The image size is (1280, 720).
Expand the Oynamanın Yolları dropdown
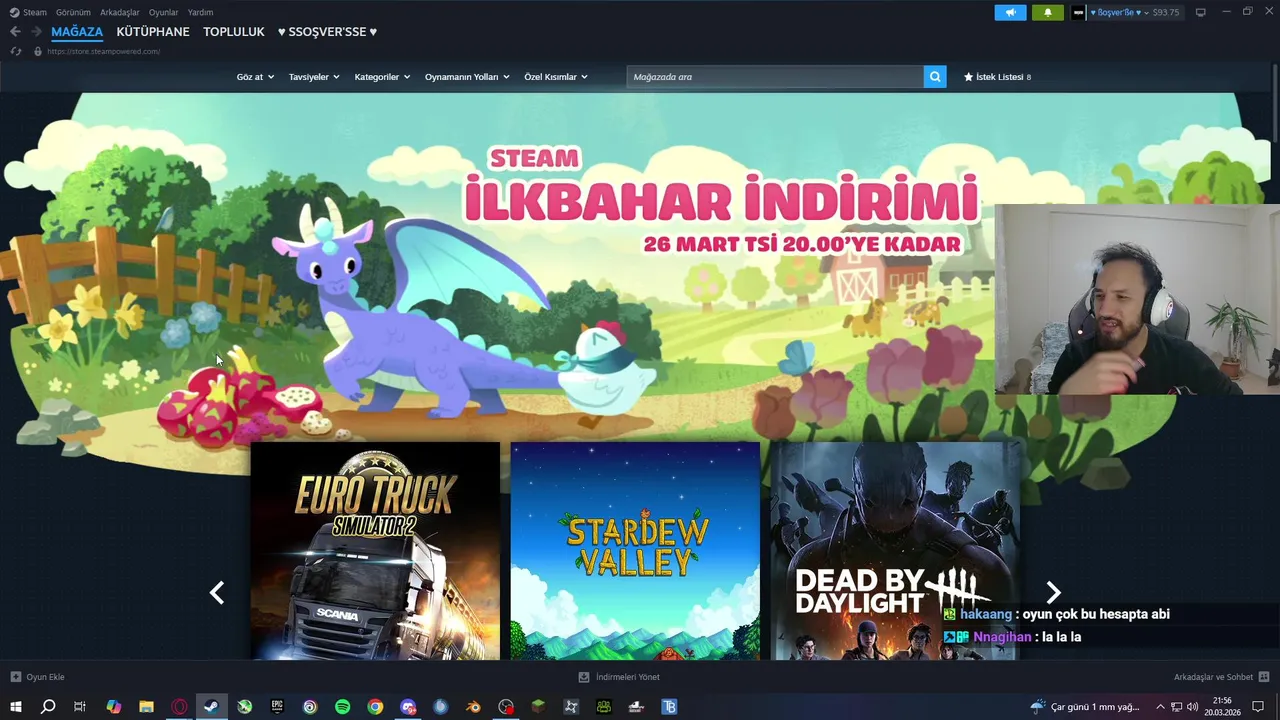467,77
